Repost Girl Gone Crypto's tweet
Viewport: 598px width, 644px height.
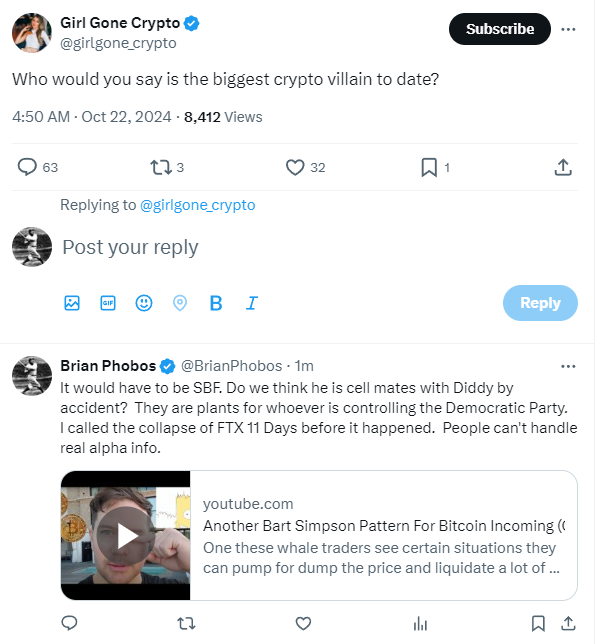[x=161, y=168]
